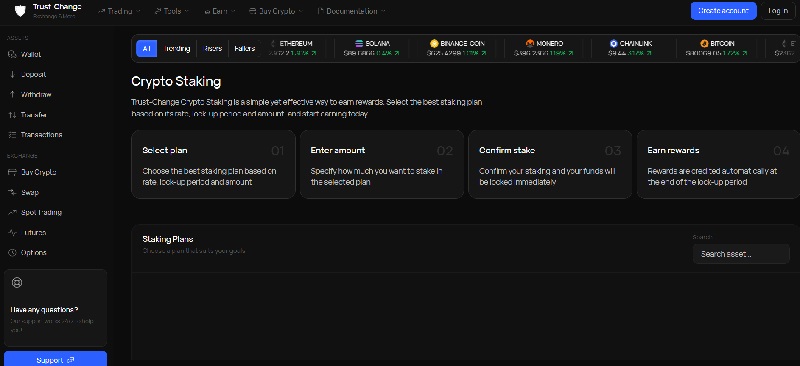The height and width of the screenshot is (366, 800).
Task: Click the Earn rewards step card
Action: [718, 164]
